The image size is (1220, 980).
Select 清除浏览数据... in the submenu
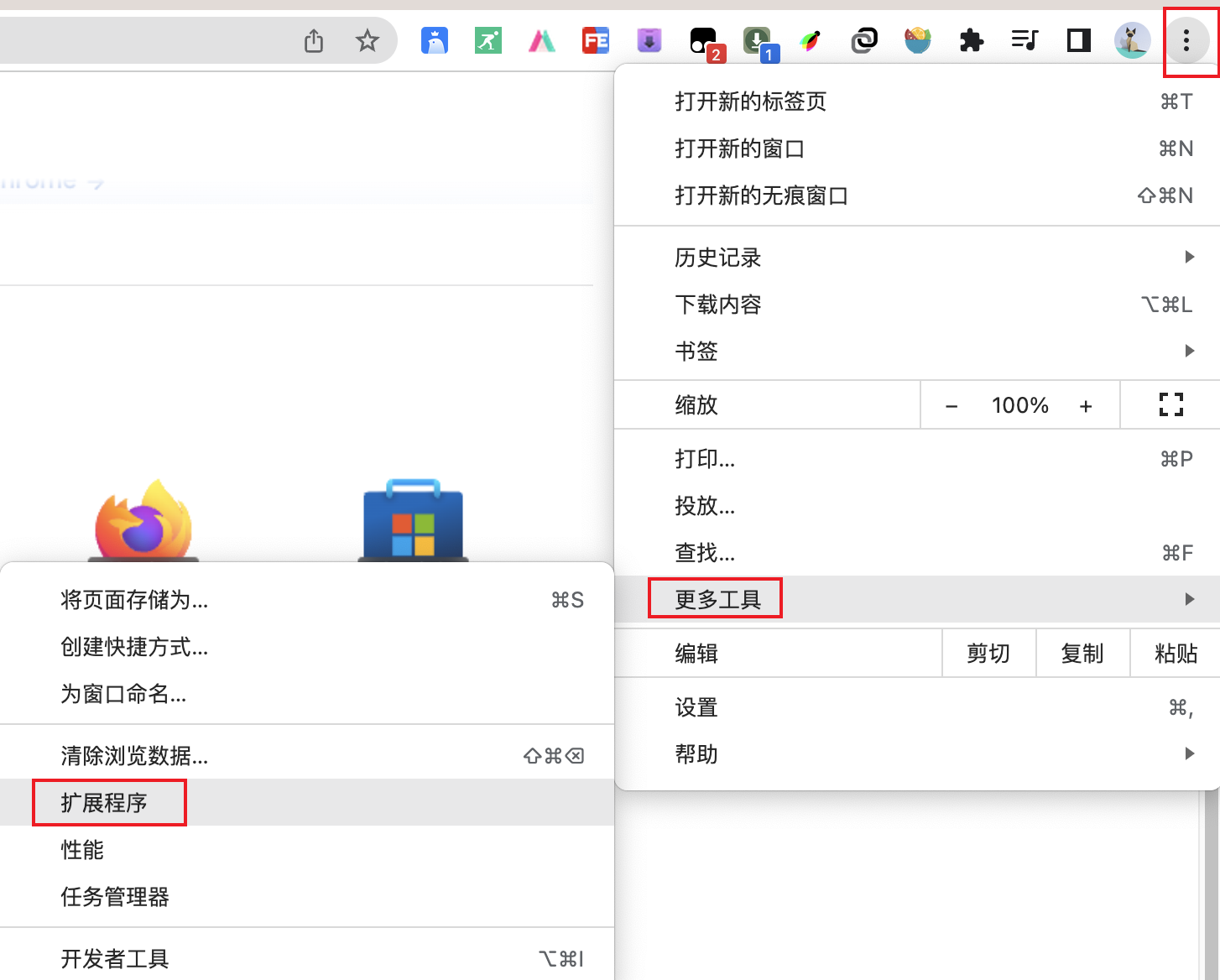point(307,756)
